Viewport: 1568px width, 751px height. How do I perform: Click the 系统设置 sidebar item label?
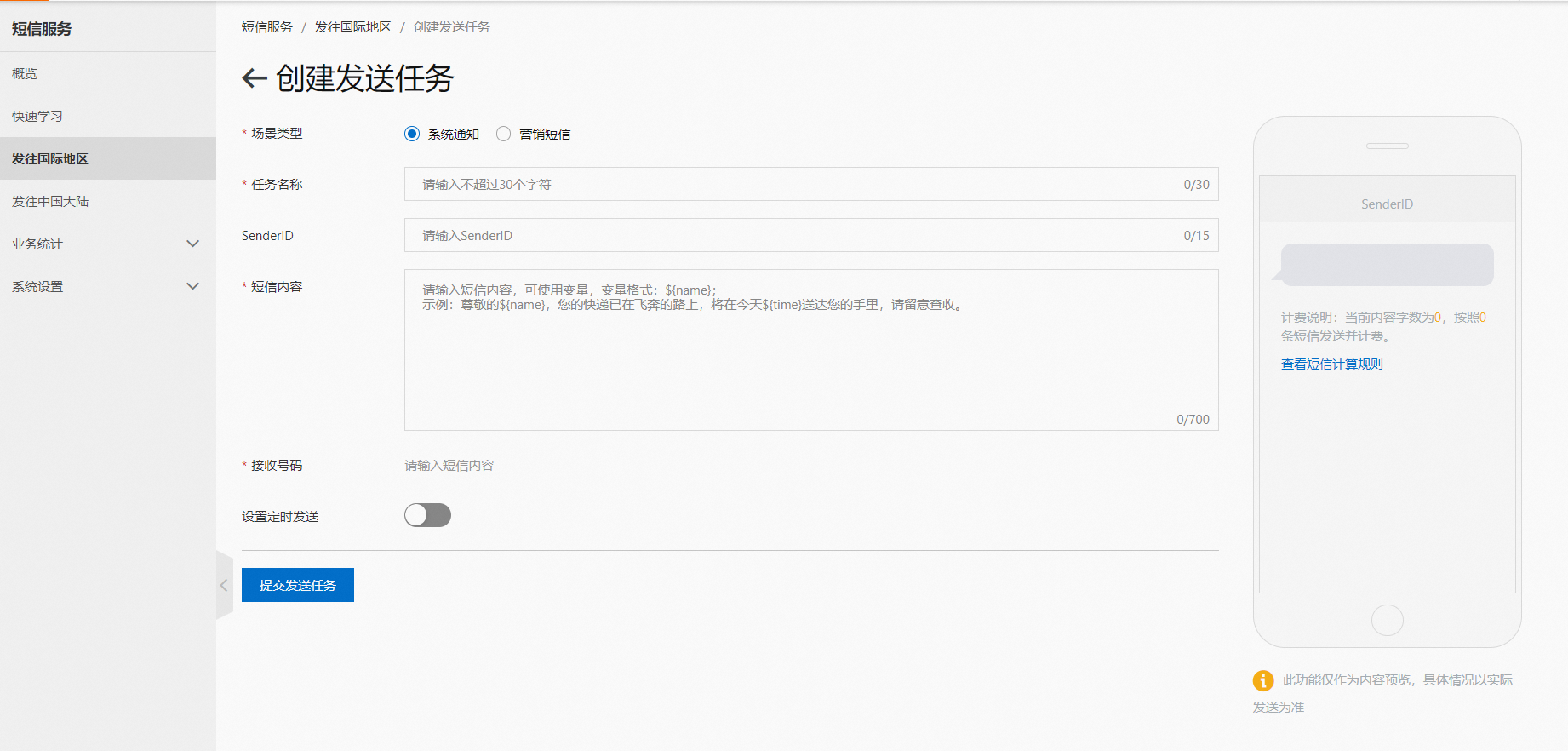(37, 287)
